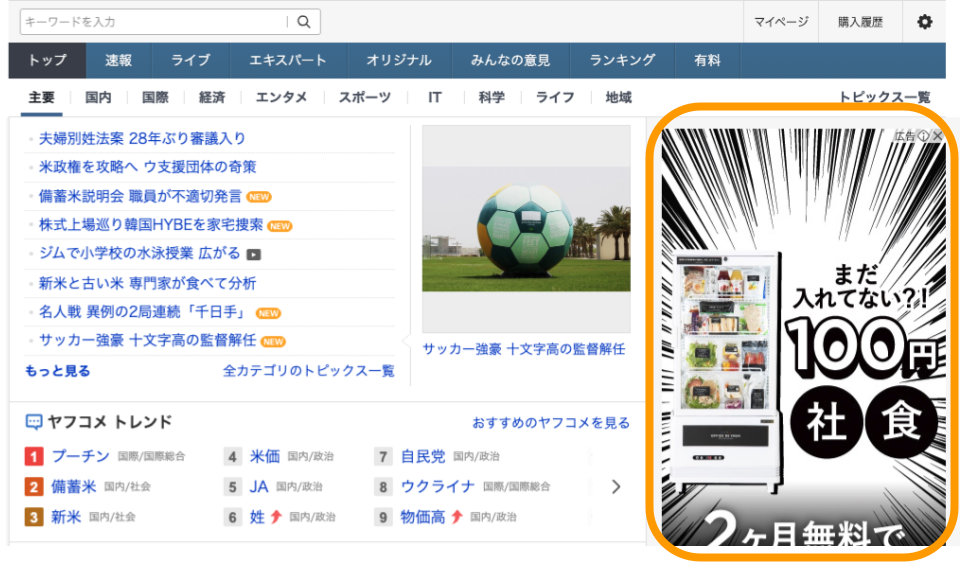Select the エンタメ category

pos(282,97)
